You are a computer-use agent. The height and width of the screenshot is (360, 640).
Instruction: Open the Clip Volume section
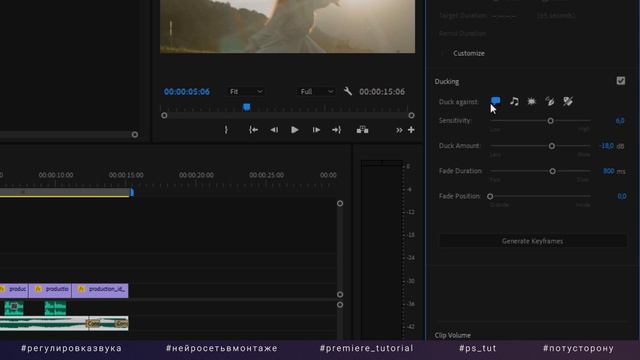click(x=453, y=335)
